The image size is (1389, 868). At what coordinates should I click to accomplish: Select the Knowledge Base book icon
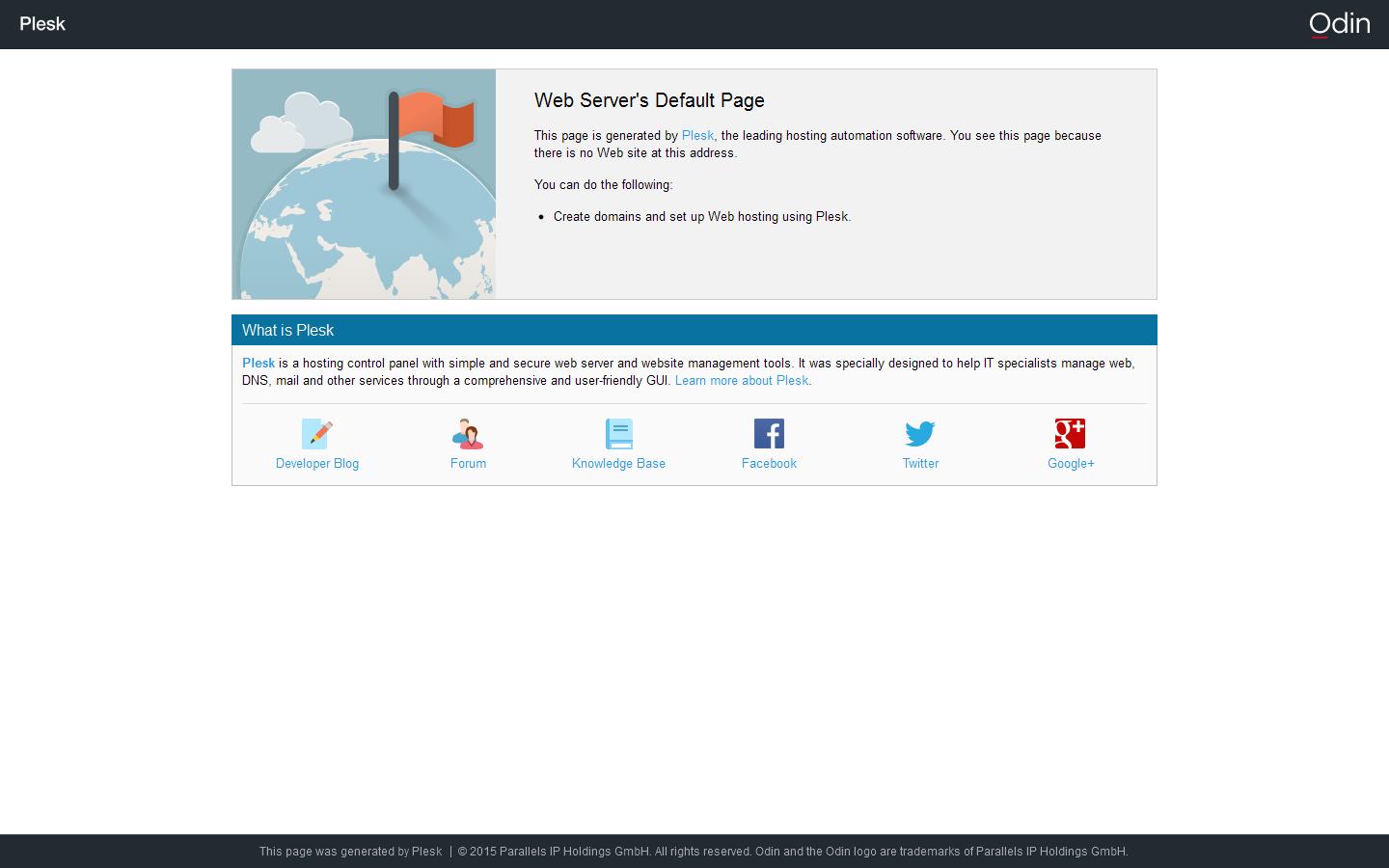pyautogui.click(x=618, y=434)
